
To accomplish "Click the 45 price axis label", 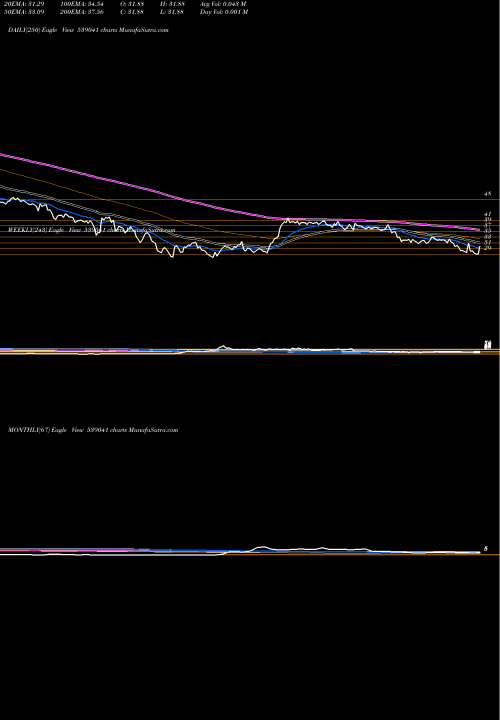I will (x=488, y=194).
